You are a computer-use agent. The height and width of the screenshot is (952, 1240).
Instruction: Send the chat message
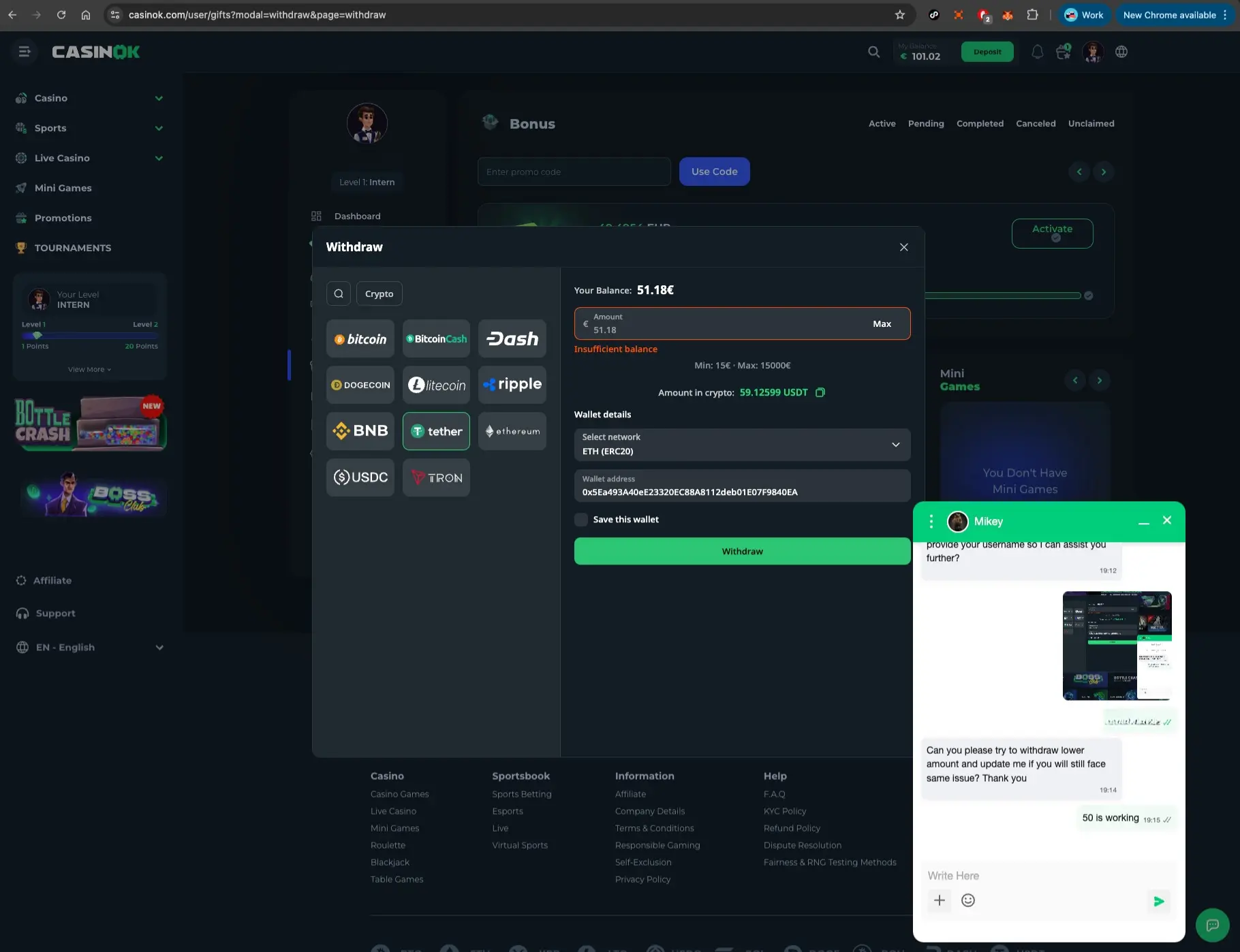[x=1159, y=901]
